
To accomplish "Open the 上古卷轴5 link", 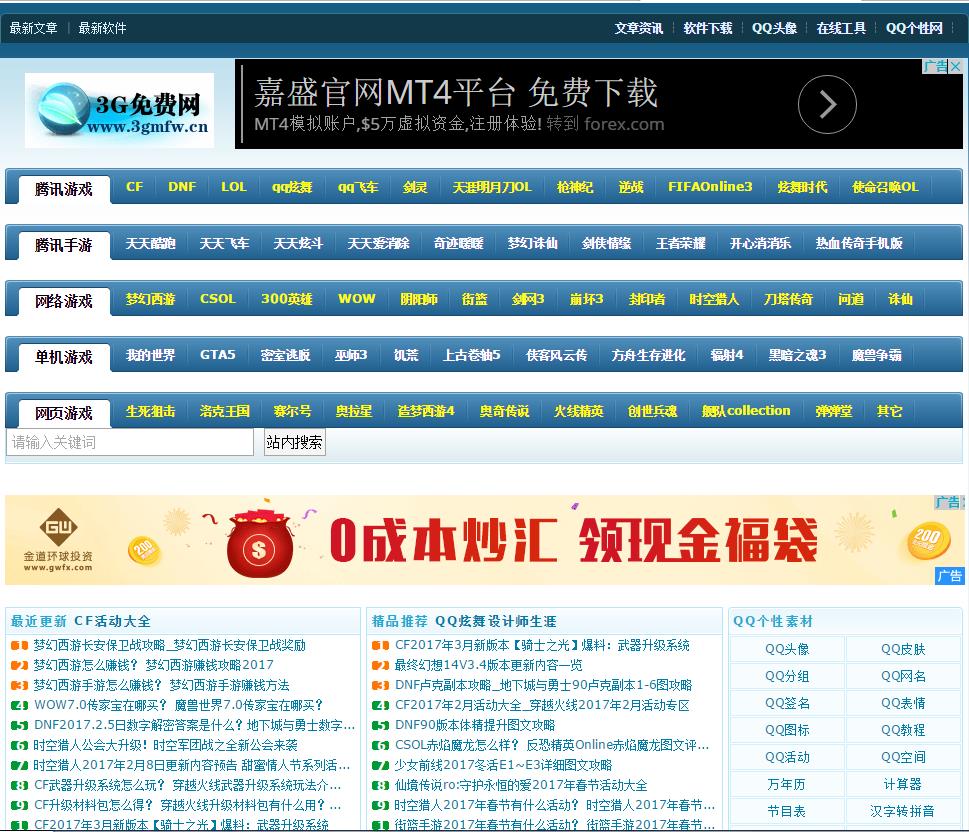I will click(472, 355).
